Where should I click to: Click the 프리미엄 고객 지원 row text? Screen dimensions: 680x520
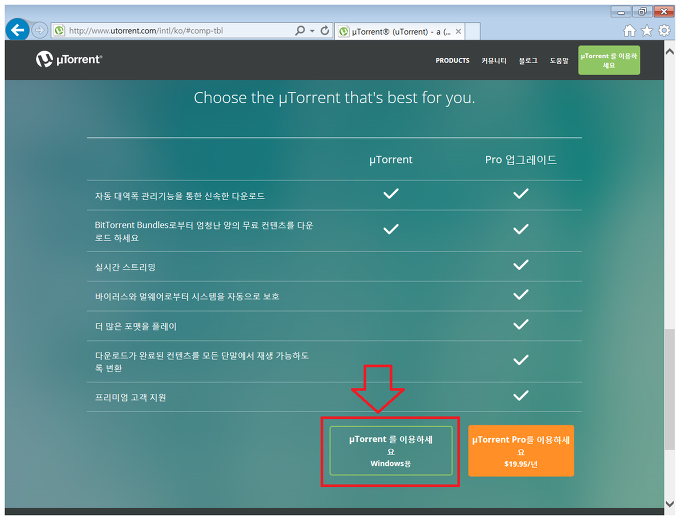click(131, 397)
